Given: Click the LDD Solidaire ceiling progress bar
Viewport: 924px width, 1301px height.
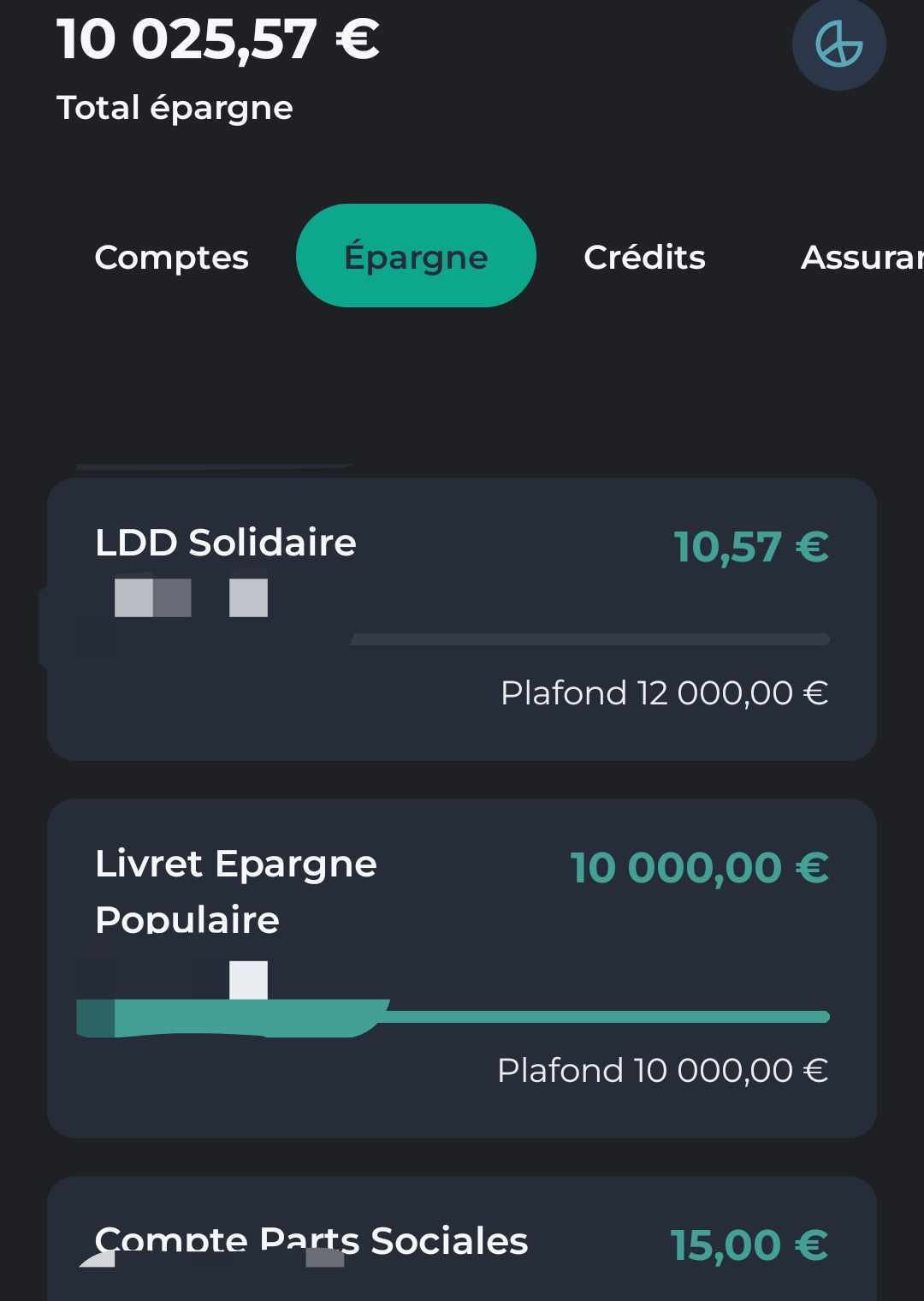Looking at the screenshot, I should point(590,639).
